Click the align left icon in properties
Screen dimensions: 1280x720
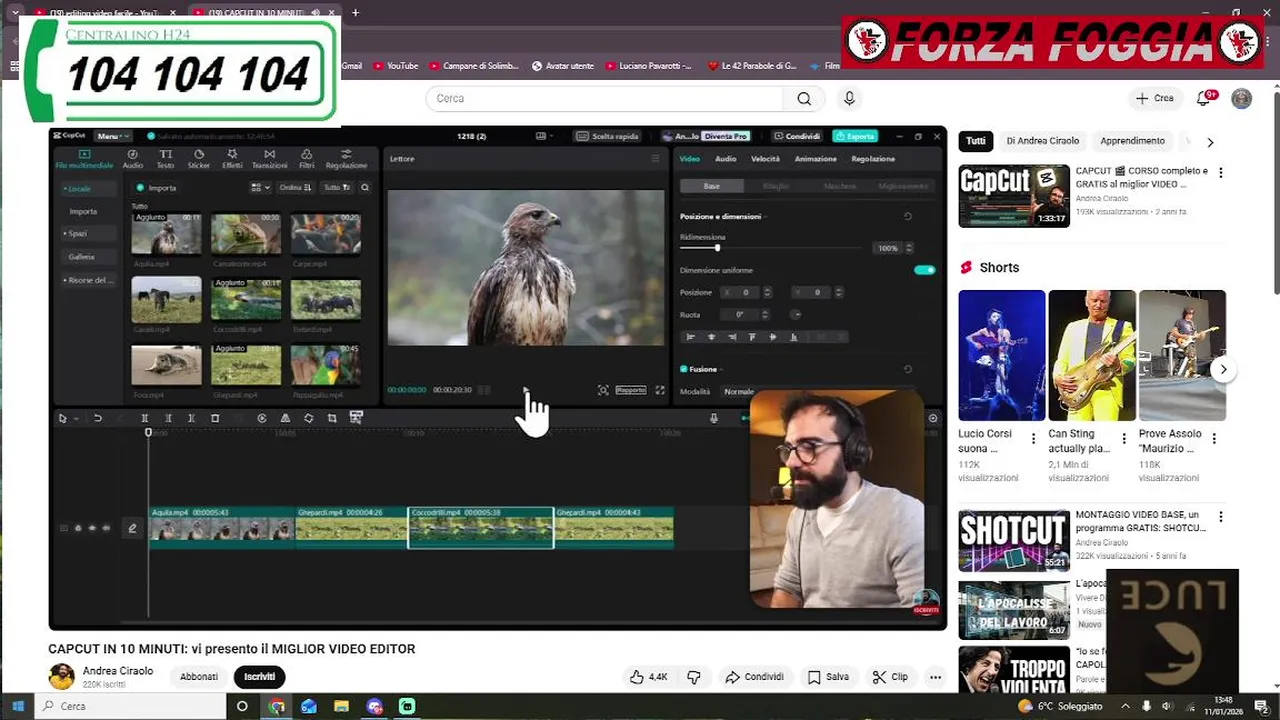[689, 337]
